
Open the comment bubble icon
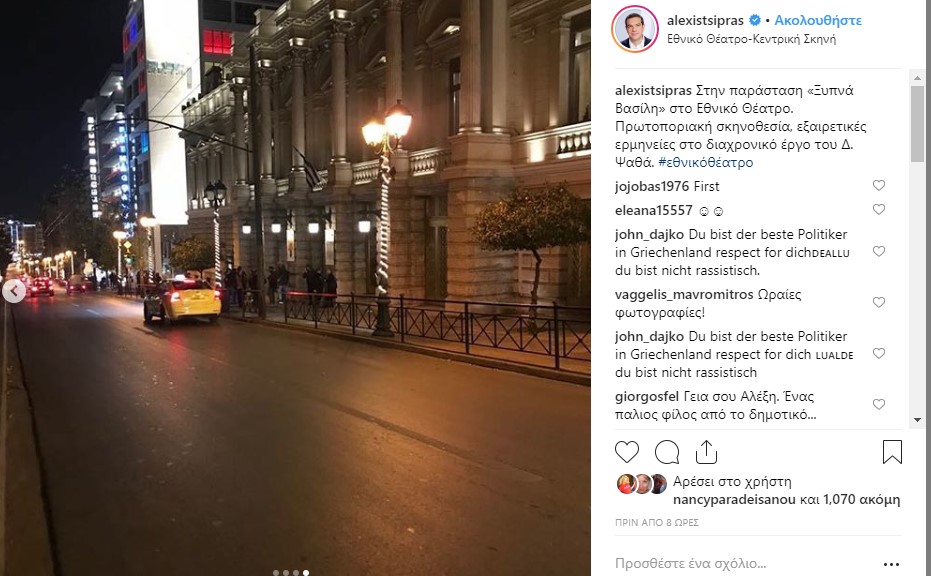tap(667, 452)
